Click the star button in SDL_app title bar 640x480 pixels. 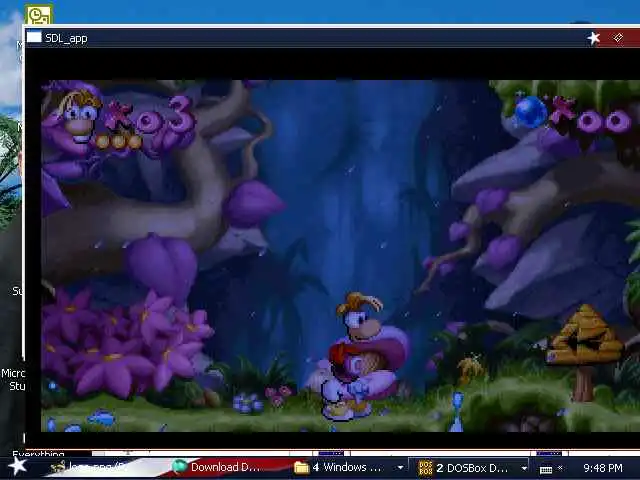click(593, 38)
